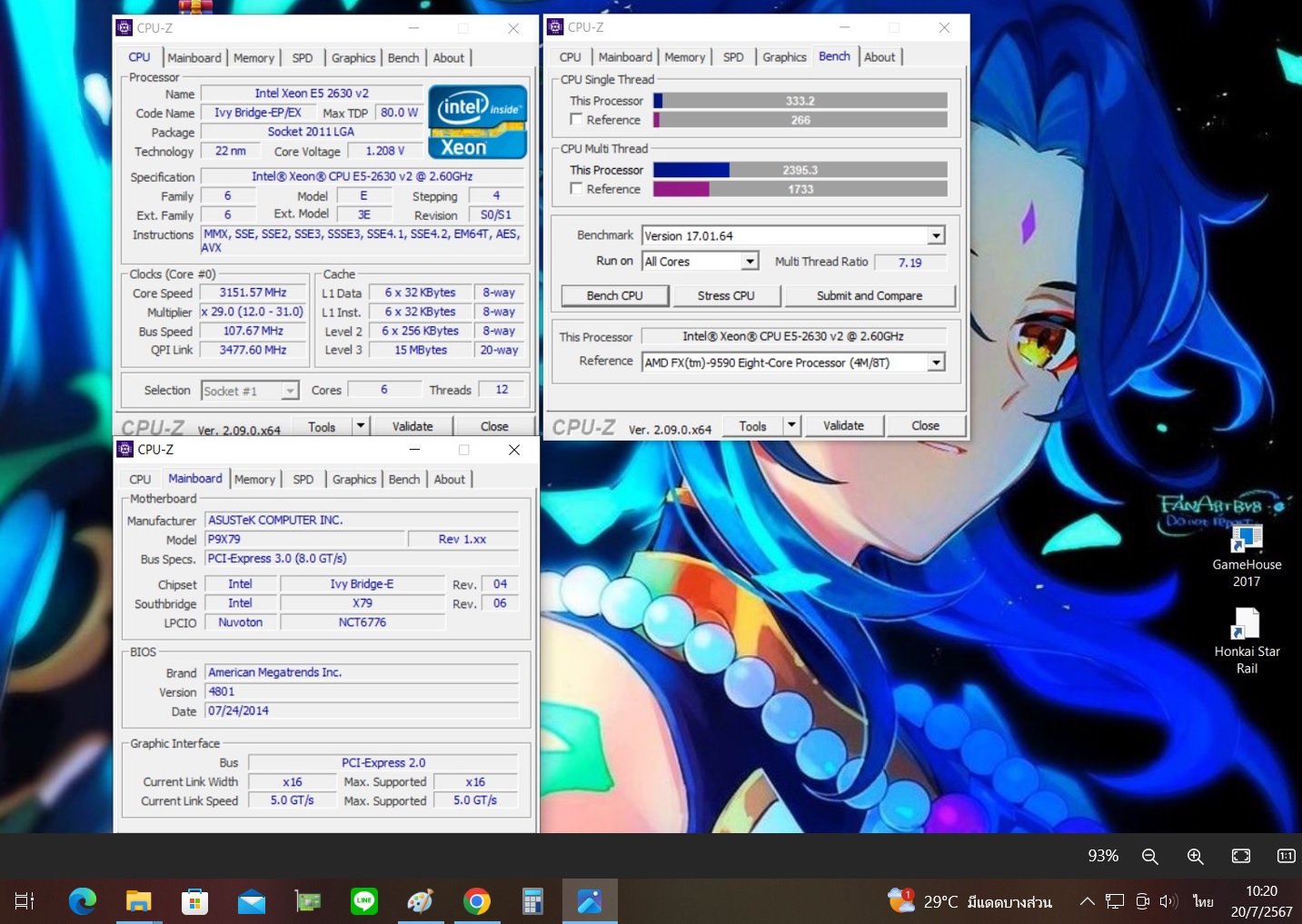Launch LINE from the taskbar
This screenshot has height=924, width=1302.
point(364,901)
